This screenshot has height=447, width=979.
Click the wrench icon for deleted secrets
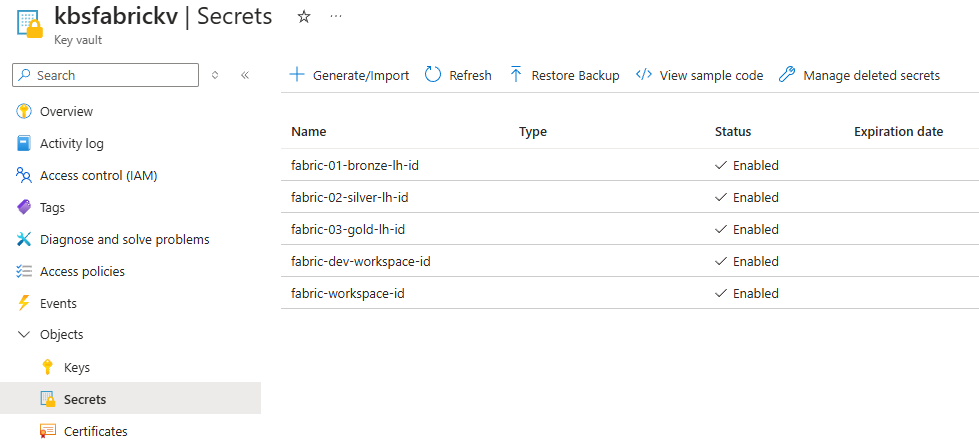coord(787,75)
